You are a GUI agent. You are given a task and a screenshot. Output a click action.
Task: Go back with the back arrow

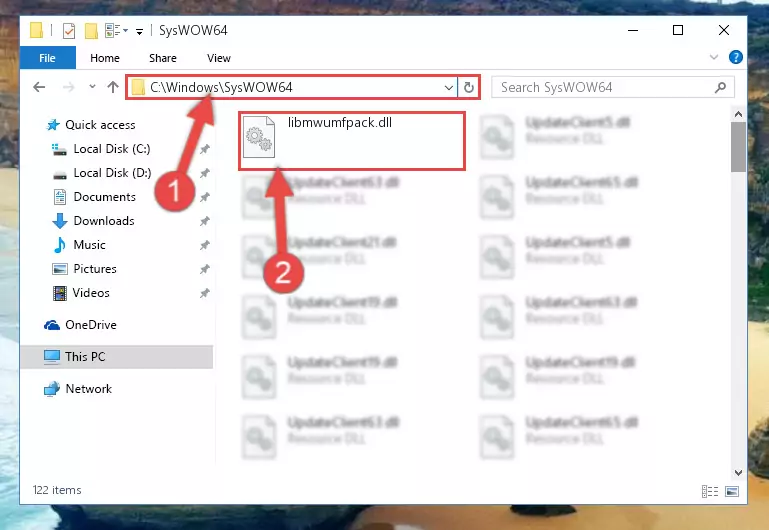click(x=39, y=87)
